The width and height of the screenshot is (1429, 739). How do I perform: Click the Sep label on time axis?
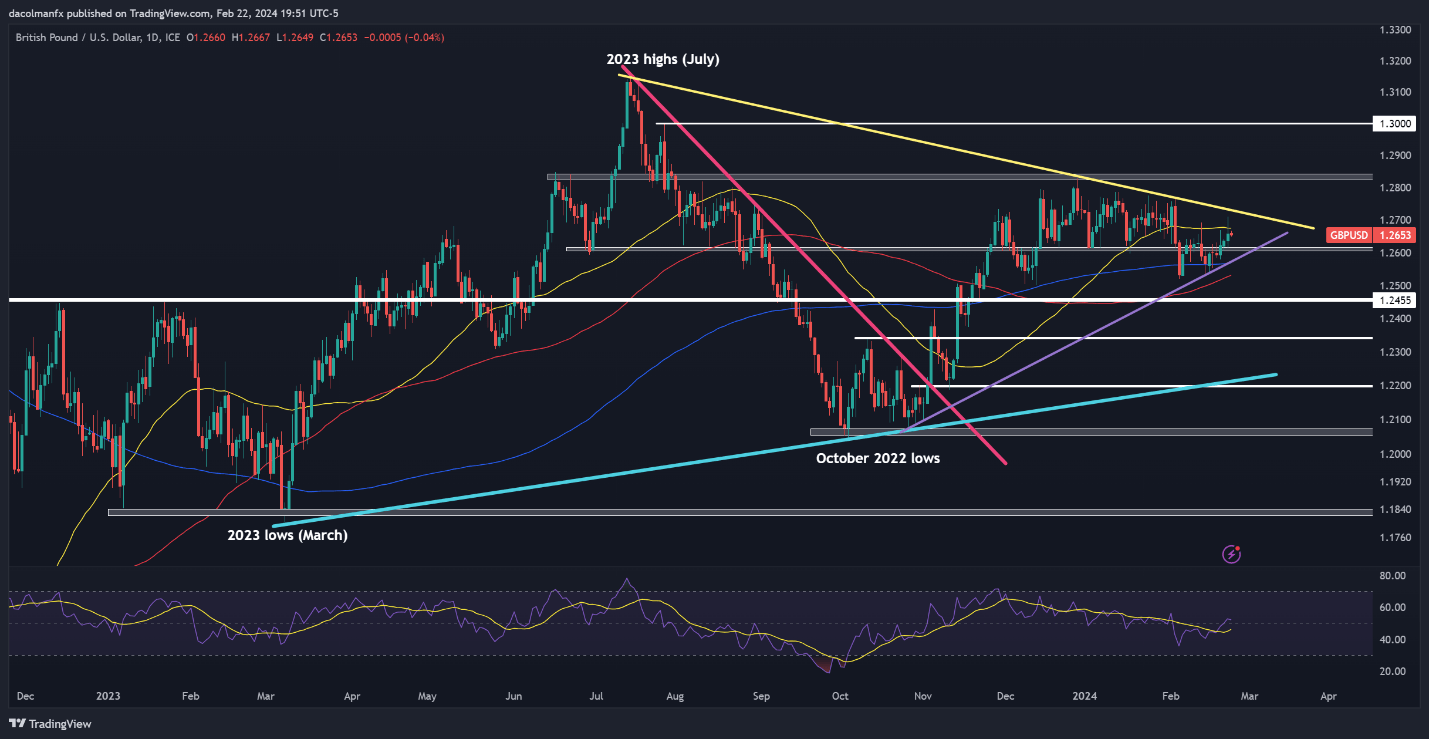click(x=762, y=695)
